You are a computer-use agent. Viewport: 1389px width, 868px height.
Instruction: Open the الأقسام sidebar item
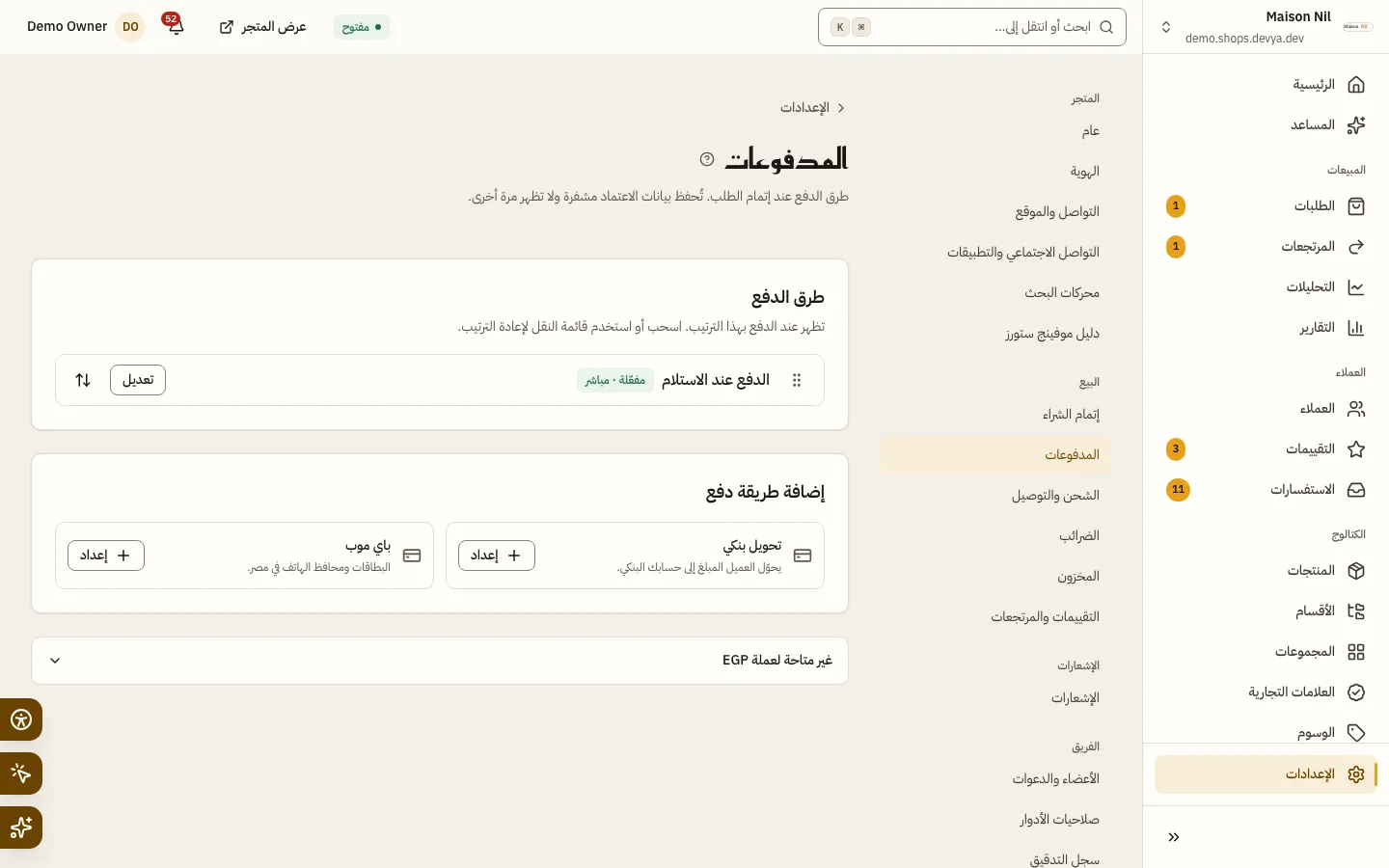coord(1266,611)
